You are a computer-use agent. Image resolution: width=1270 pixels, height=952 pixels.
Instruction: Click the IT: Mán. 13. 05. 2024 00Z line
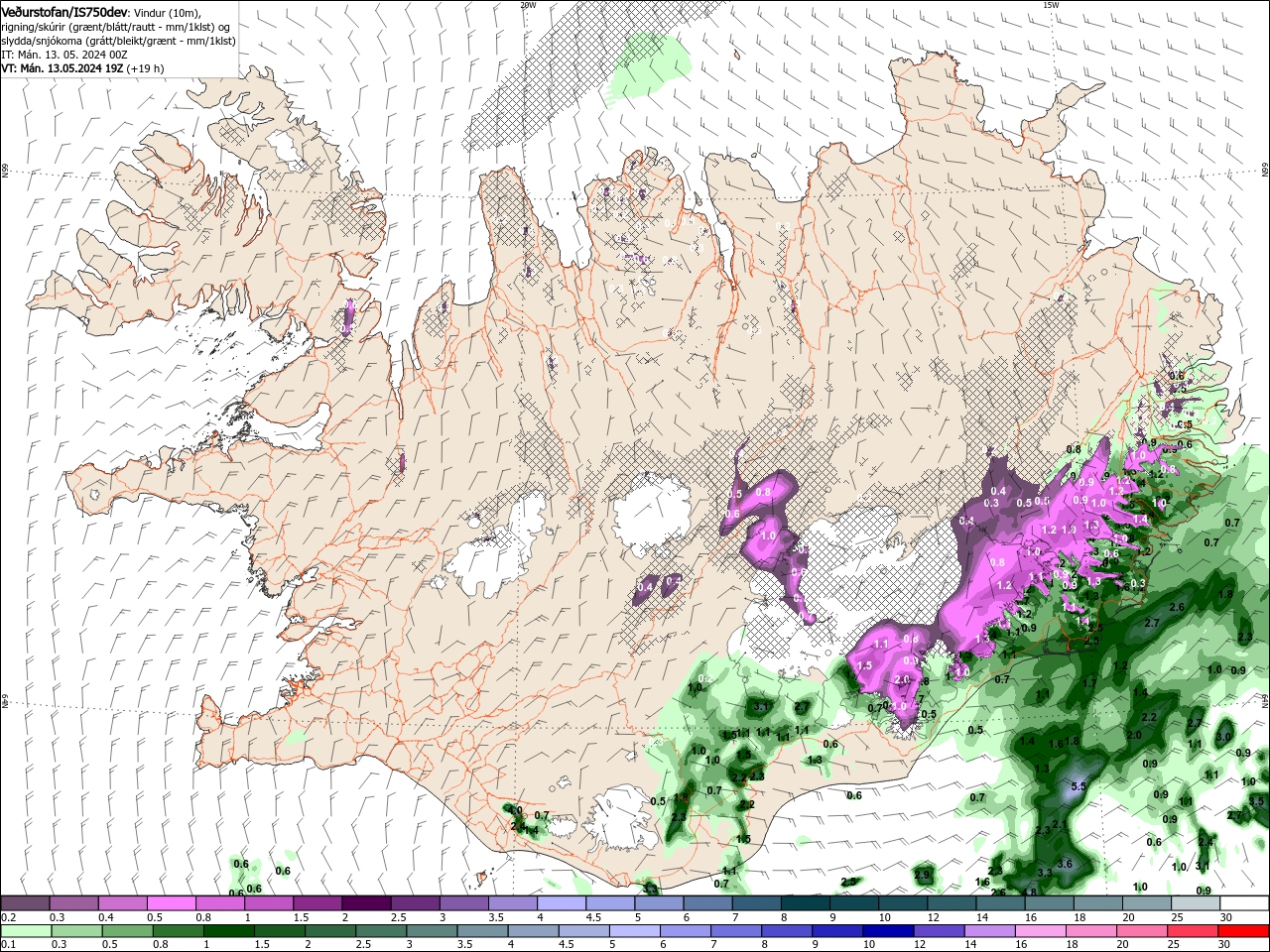pos(64,55)
